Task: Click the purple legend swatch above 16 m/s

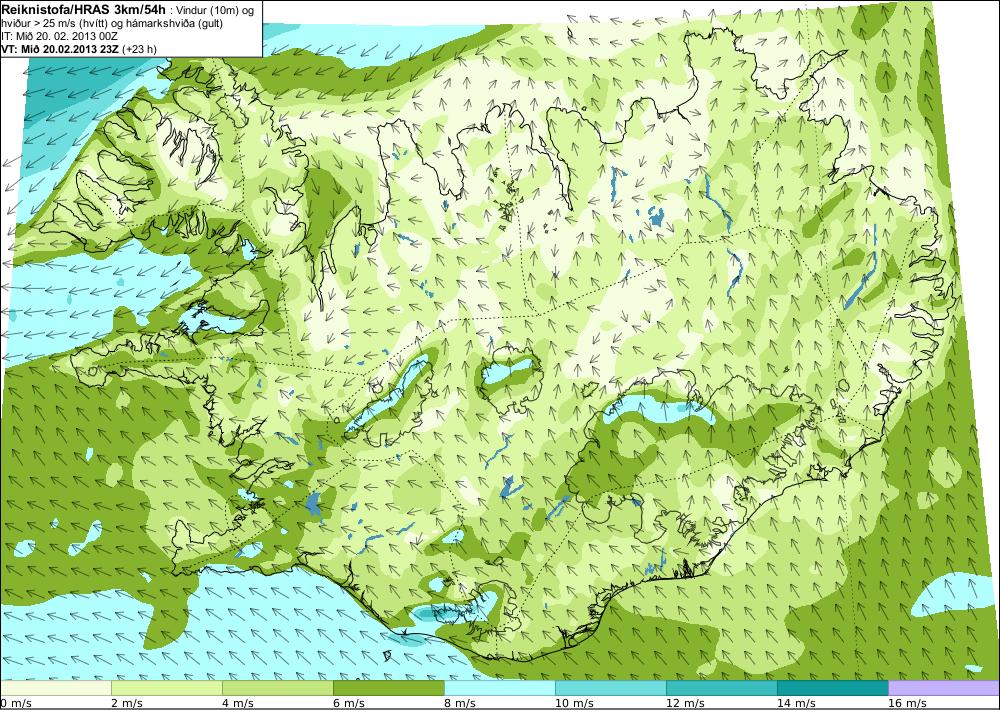Action: (944, 688)
